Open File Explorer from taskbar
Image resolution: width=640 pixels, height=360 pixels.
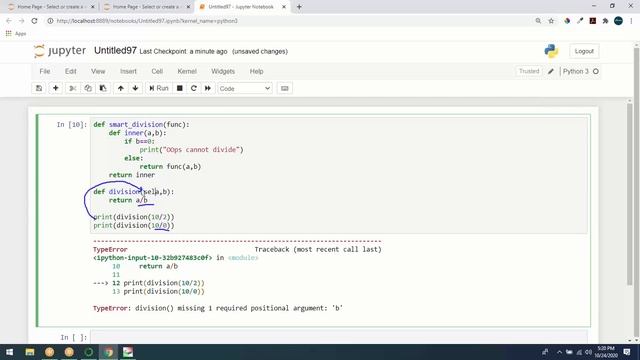[30, 352]
